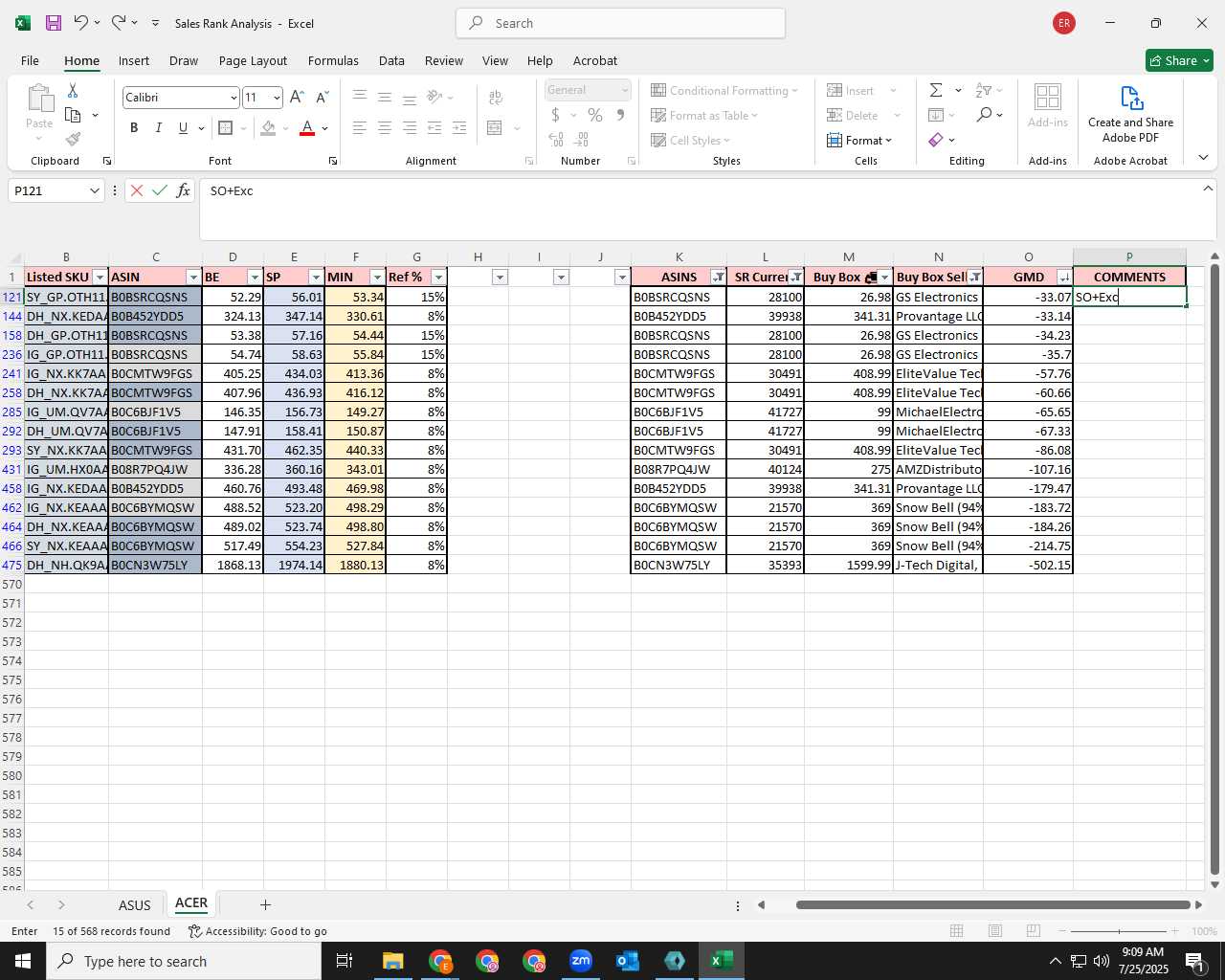This screenshot has height=980, width=1225.
Task: Click the Undo arrow icon
Action: (80, 22)
